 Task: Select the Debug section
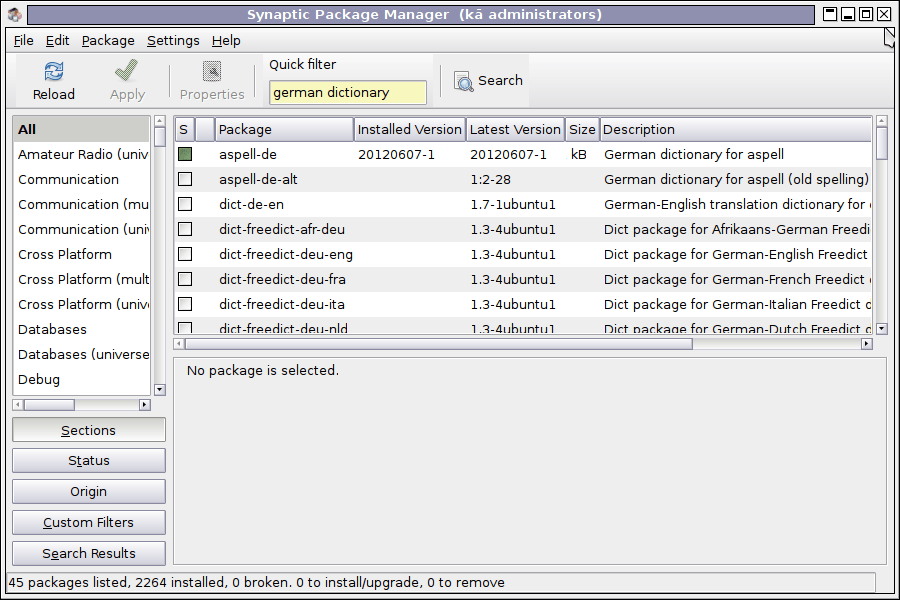(x=82, y=380)
